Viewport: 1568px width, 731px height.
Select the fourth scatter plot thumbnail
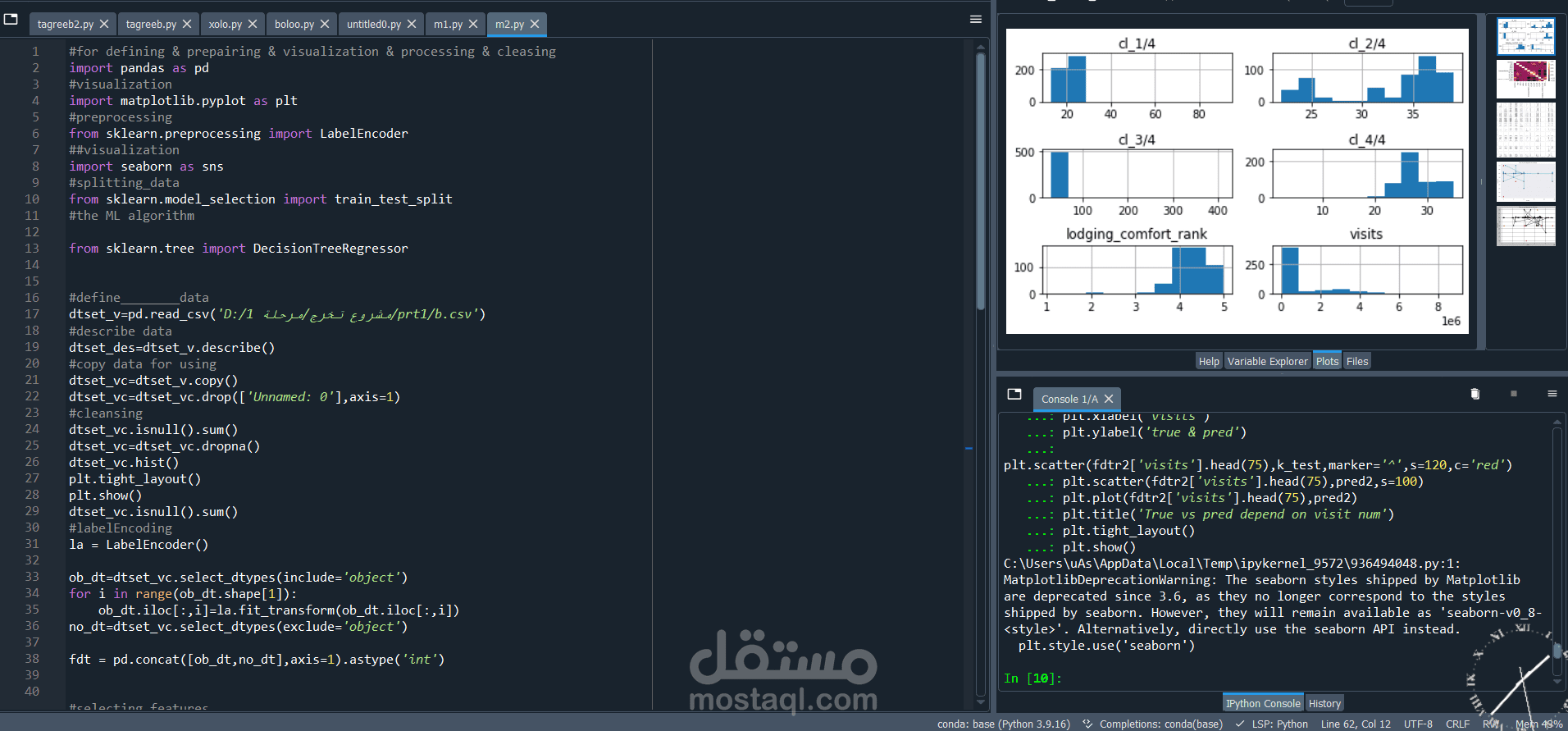point(1526,181)
